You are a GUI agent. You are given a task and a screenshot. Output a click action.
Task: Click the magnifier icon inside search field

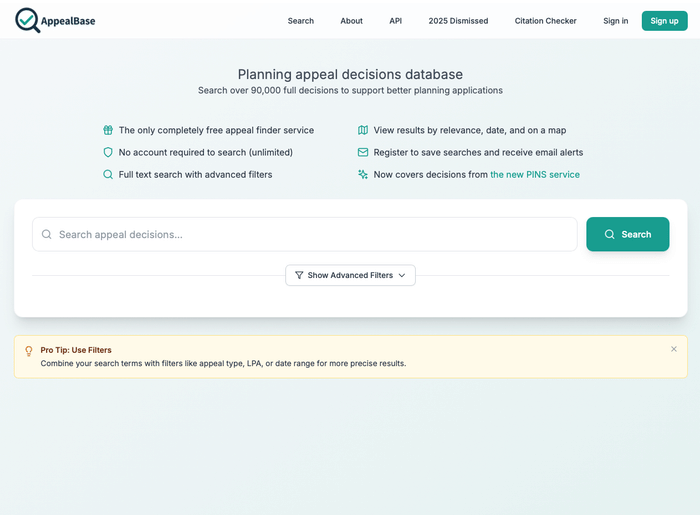[x=47, y=234]
